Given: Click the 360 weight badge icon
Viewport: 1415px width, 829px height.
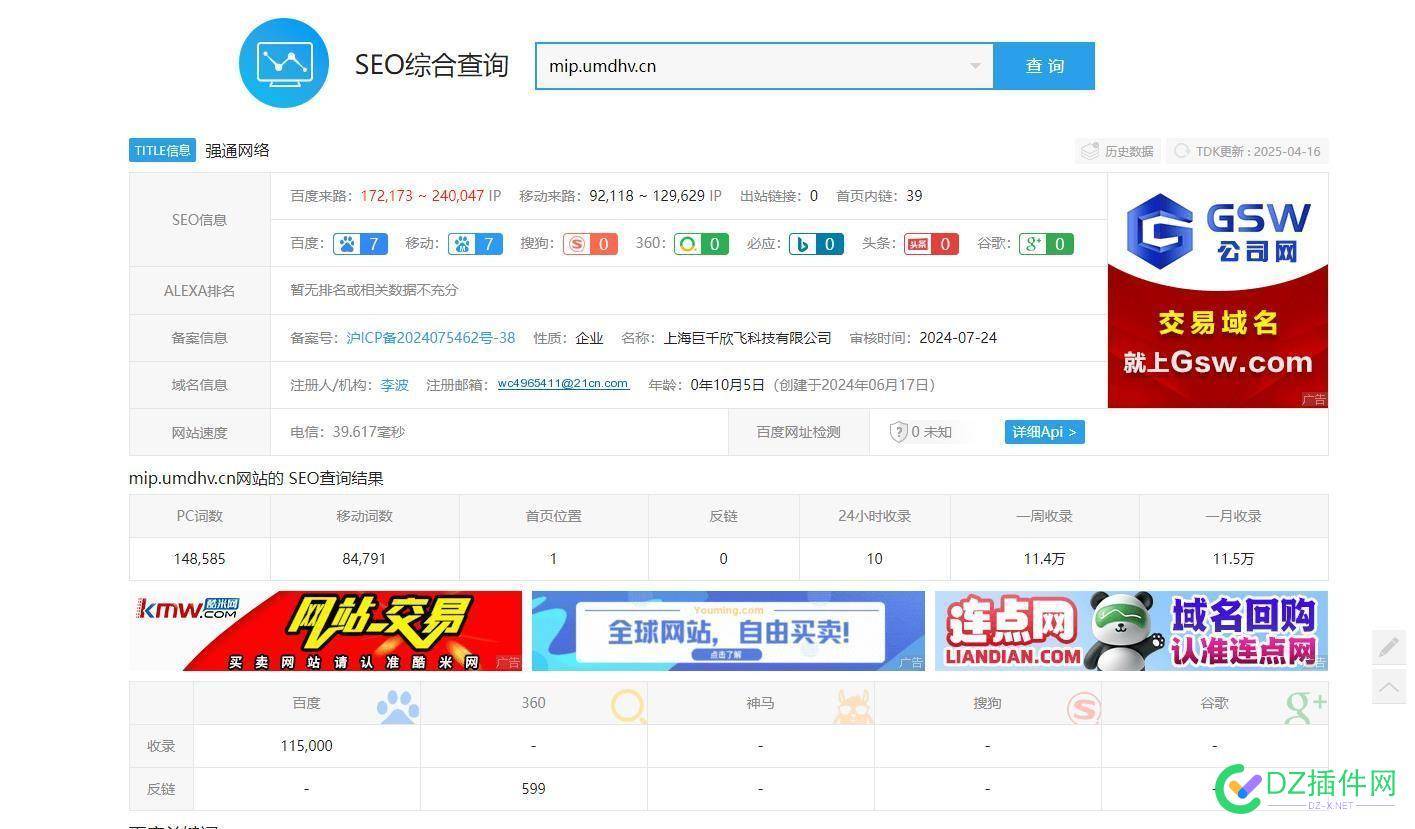Looking at the screenshot, I should click(701, 244).
